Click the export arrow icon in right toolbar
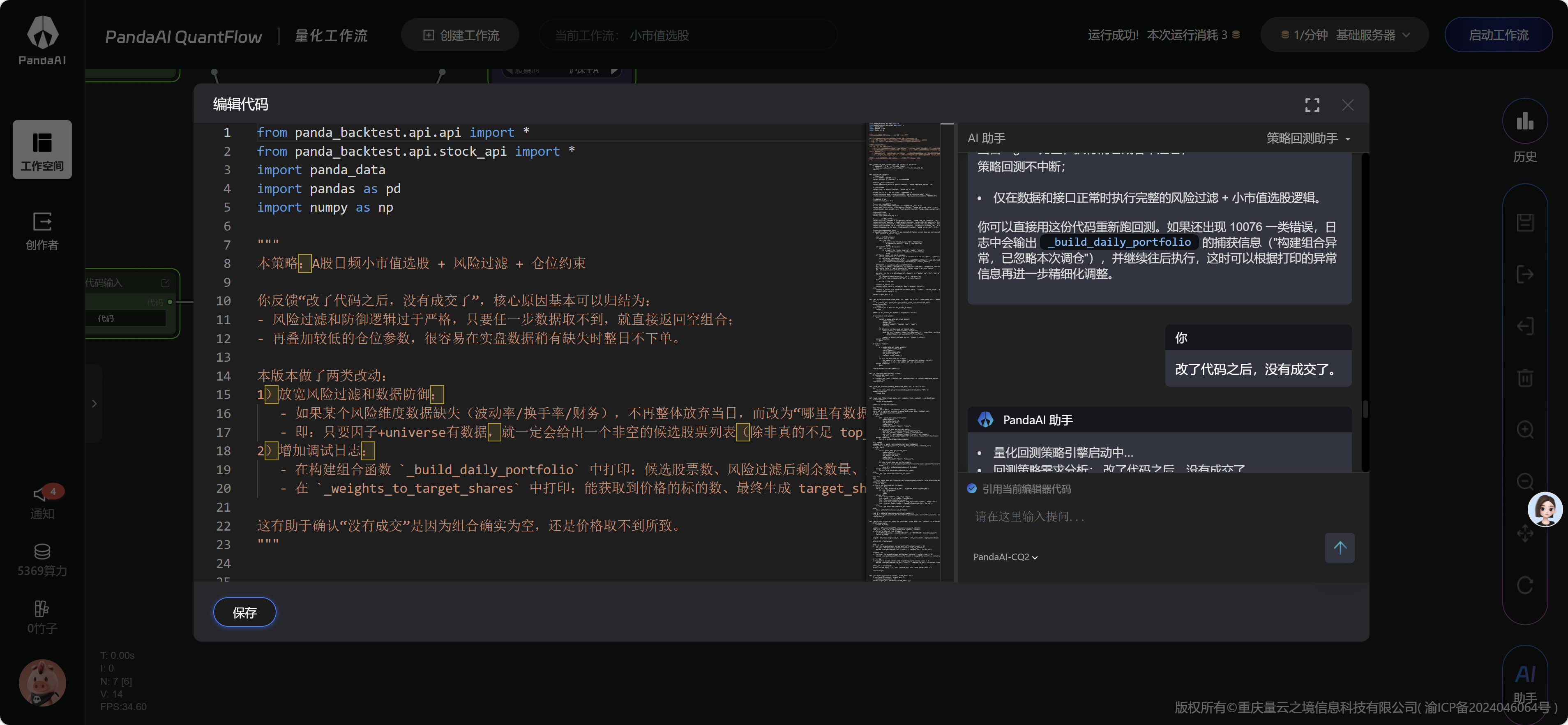Image resolution: width=1568 pixels, height=725 pixels. pos(1525,274)
